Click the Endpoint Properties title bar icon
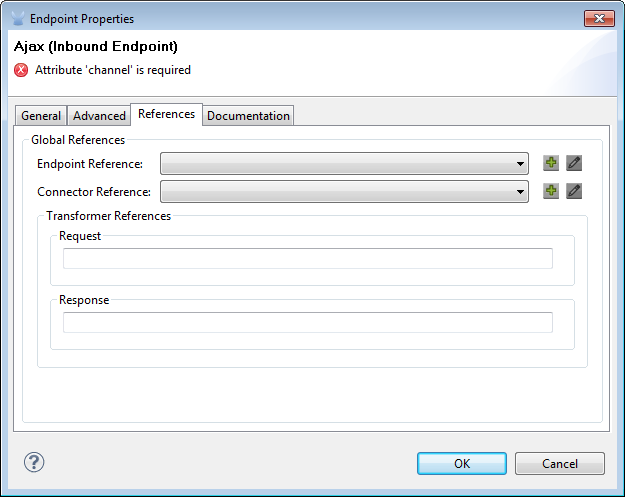Image resolution: width=625 pixels, height=497 pixels. 17,18
